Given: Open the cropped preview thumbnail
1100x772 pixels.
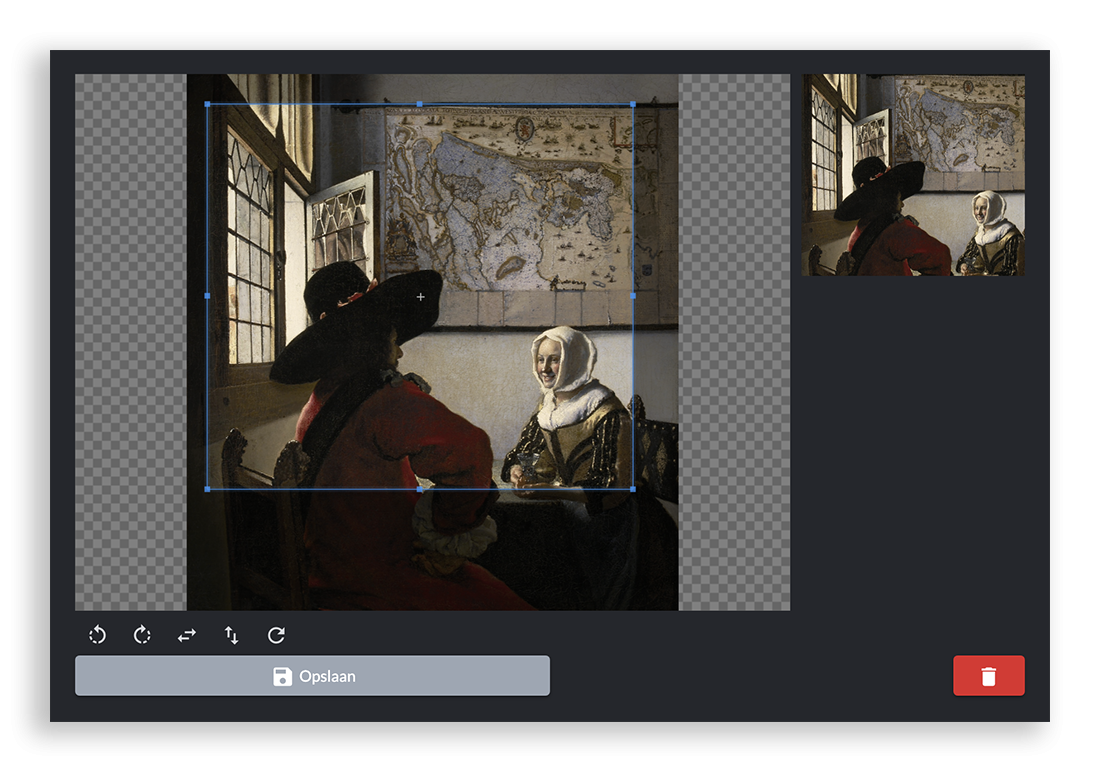Looking at the screenshot, I should tap(912, 175).
